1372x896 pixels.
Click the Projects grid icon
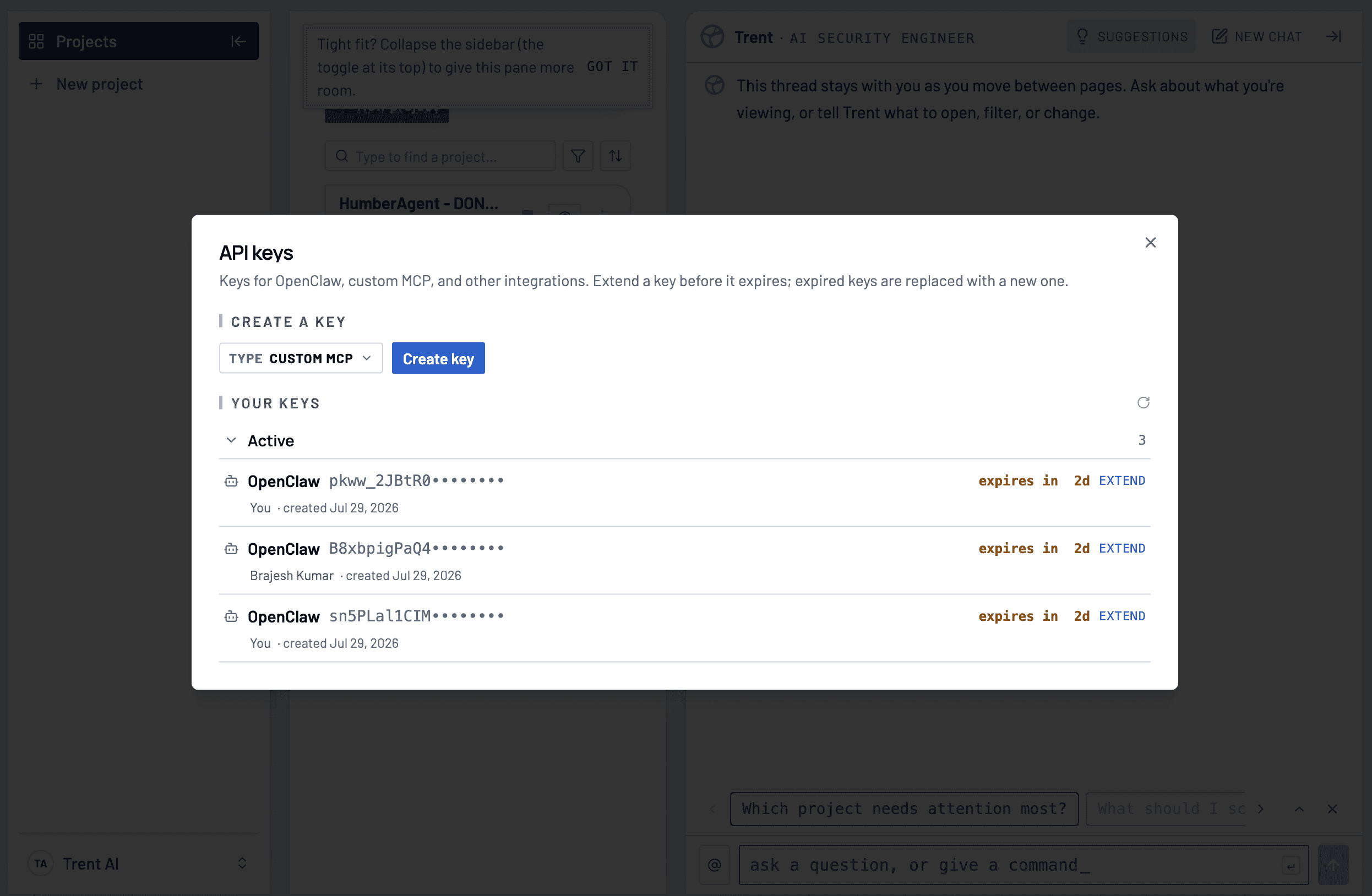(36, 41)
